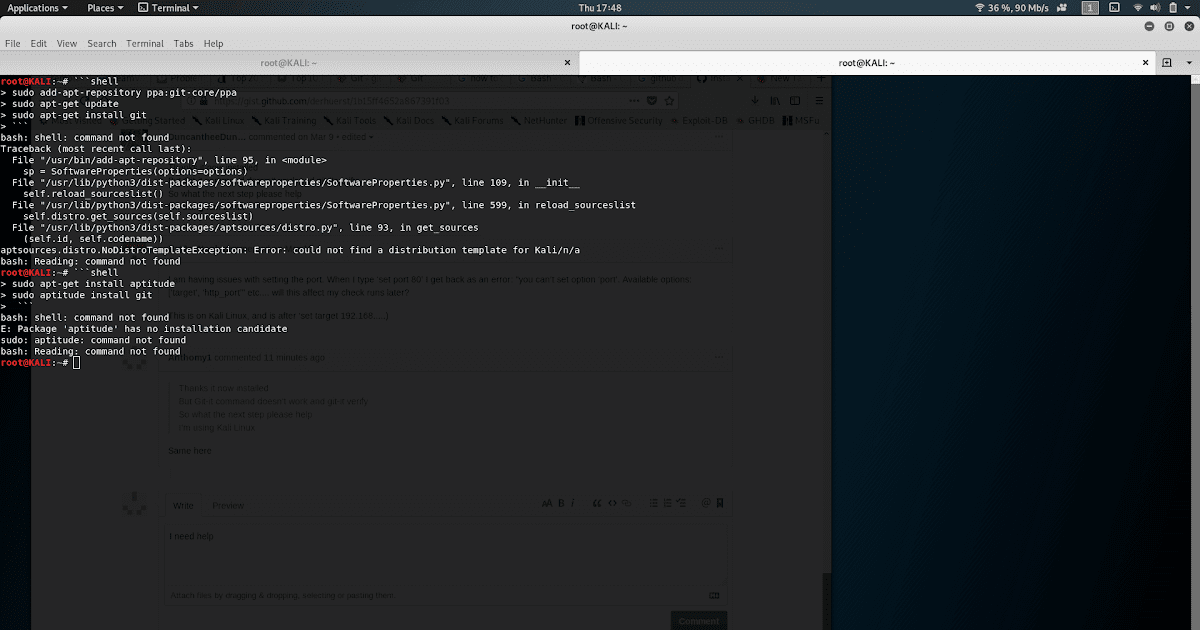Open the Search menu of the terminal

(101, 44)
